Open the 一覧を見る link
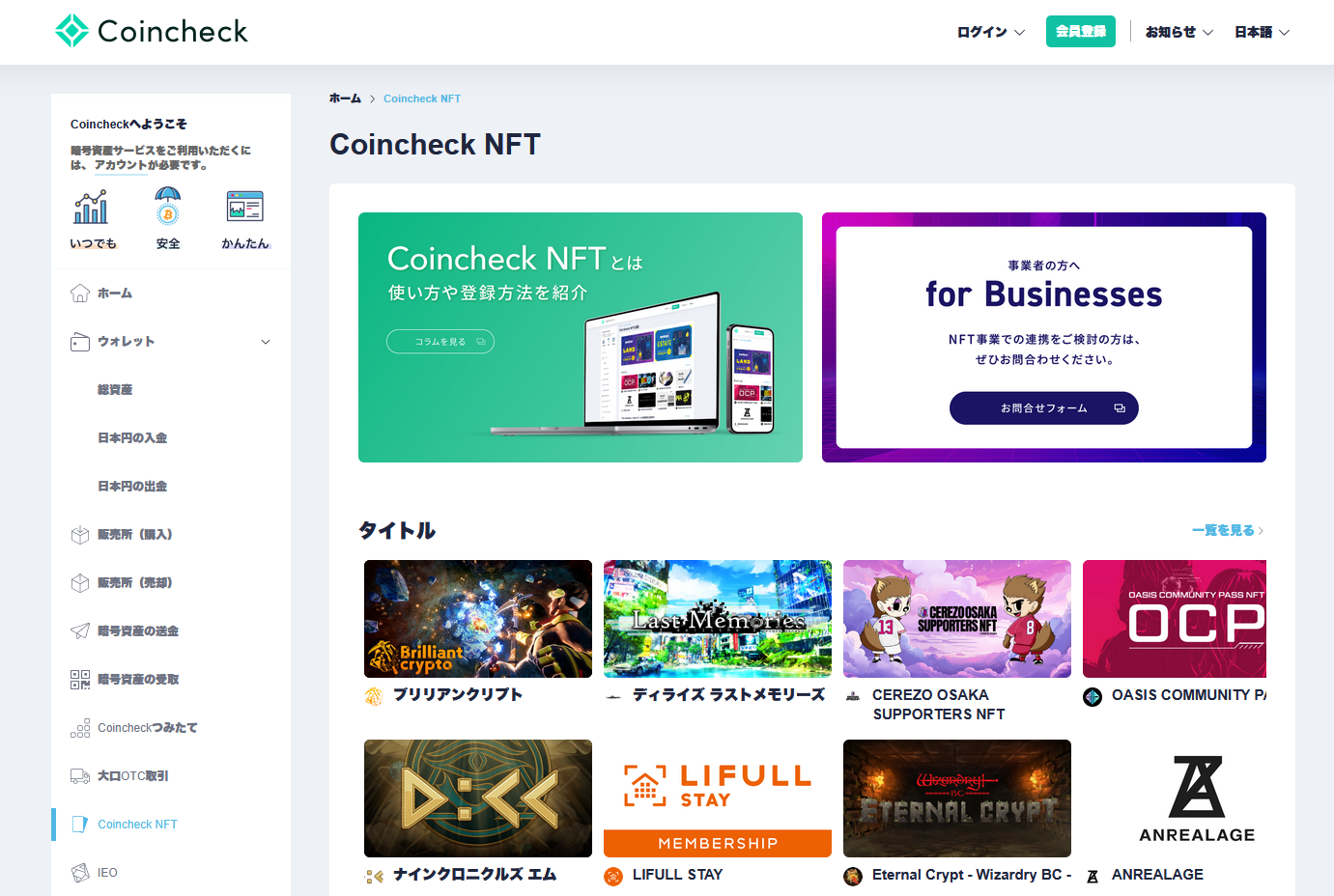This screenshot has height=896, width=1334. click(x=1227, y=530)
